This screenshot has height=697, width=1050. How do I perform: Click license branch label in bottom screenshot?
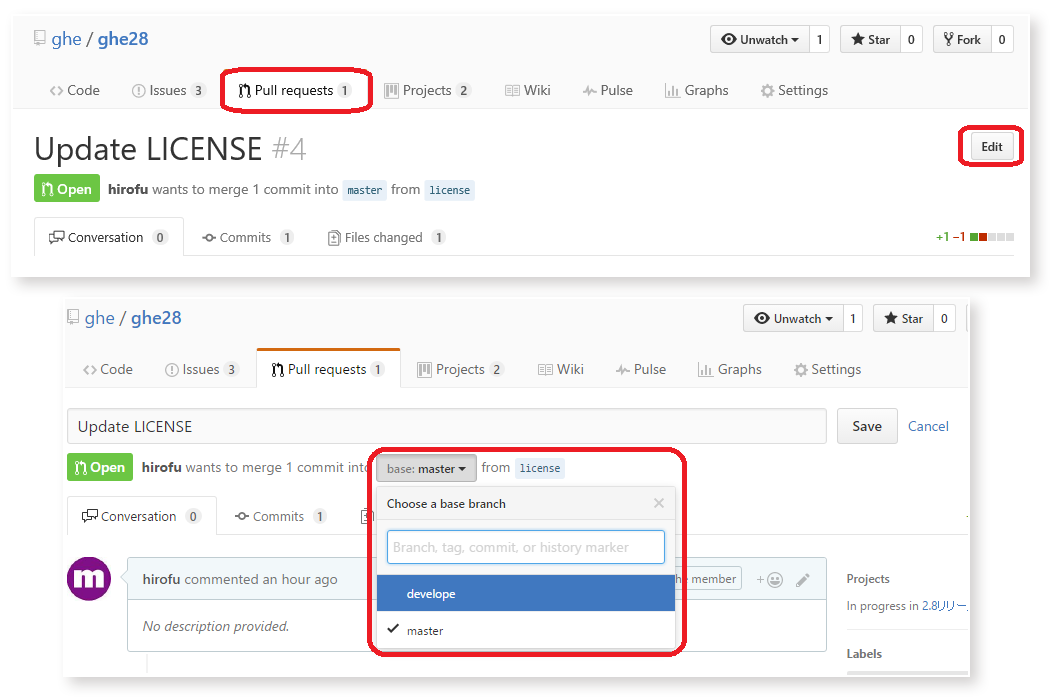[540, 468]
